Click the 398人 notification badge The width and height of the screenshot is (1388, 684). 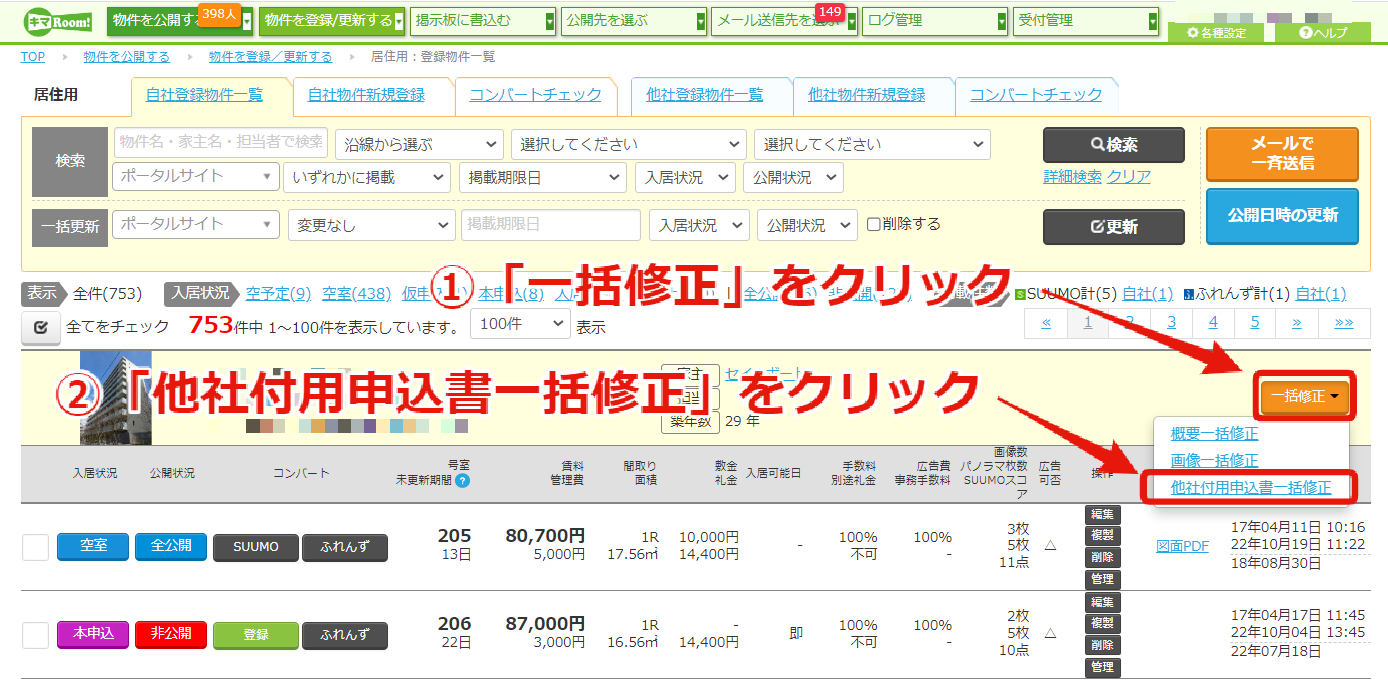[x=217, y=14]
